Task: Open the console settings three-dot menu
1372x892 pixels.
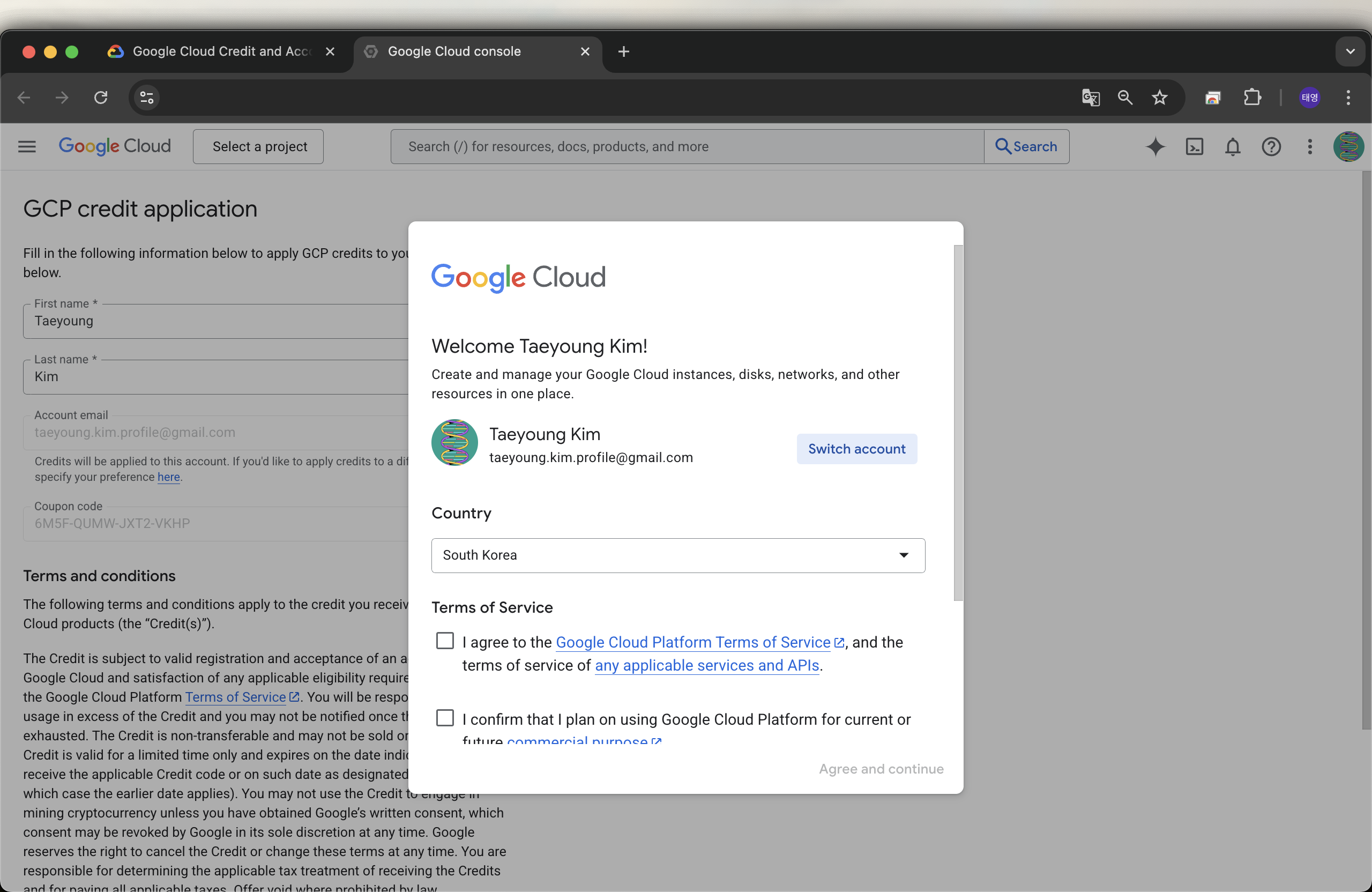Action: [1310, 146]
